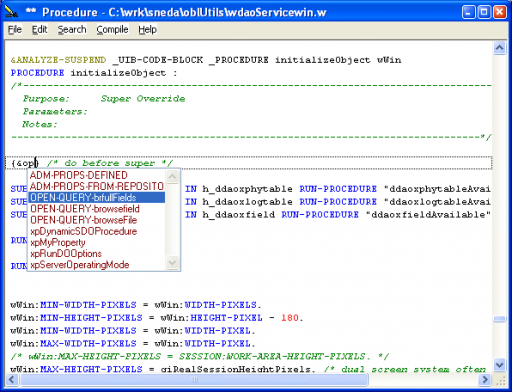
Task: Click the text h_ddaoxphytable
Action: [x=247, y=189]
